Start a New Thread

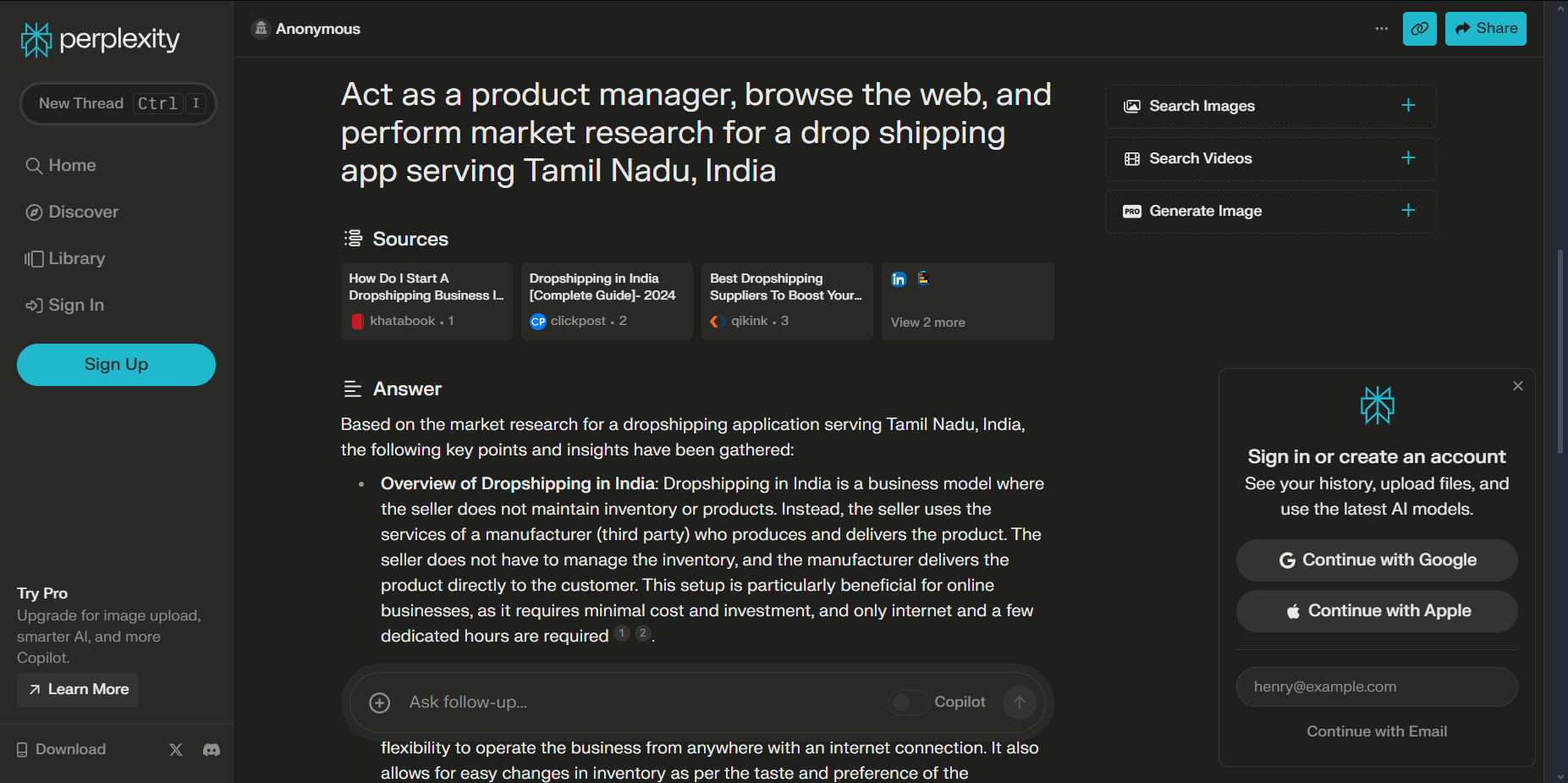(118, 103)
